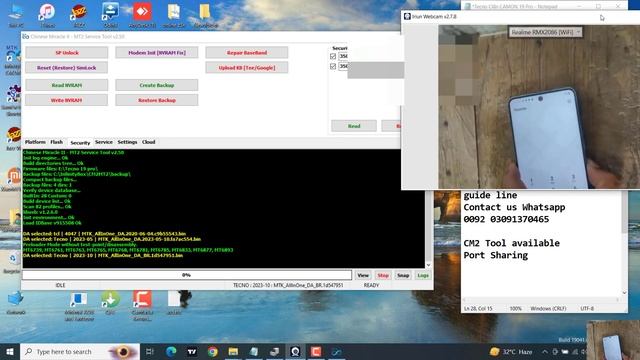Viewport: 640px width, 360px height.
Task: Toggle the second Security IMEI checkbox
Action: [x=333, y=66]
